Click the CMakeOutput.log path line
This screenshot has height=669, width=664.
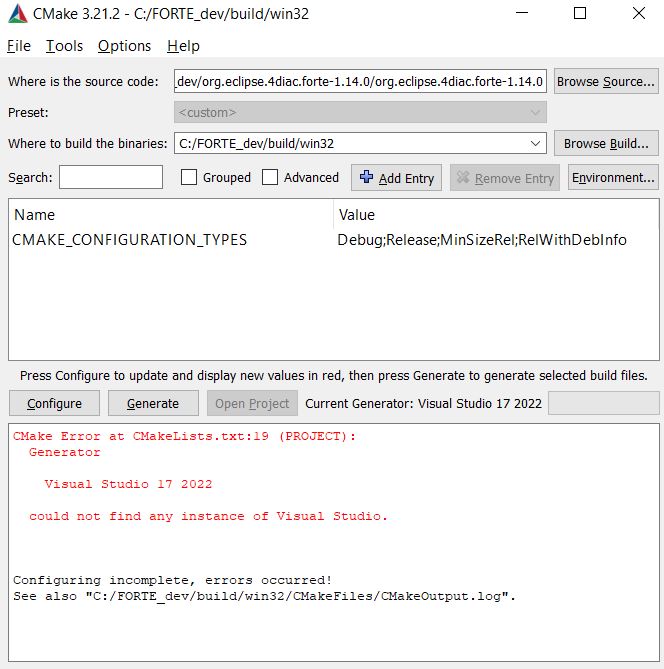[x=265, y=596]
